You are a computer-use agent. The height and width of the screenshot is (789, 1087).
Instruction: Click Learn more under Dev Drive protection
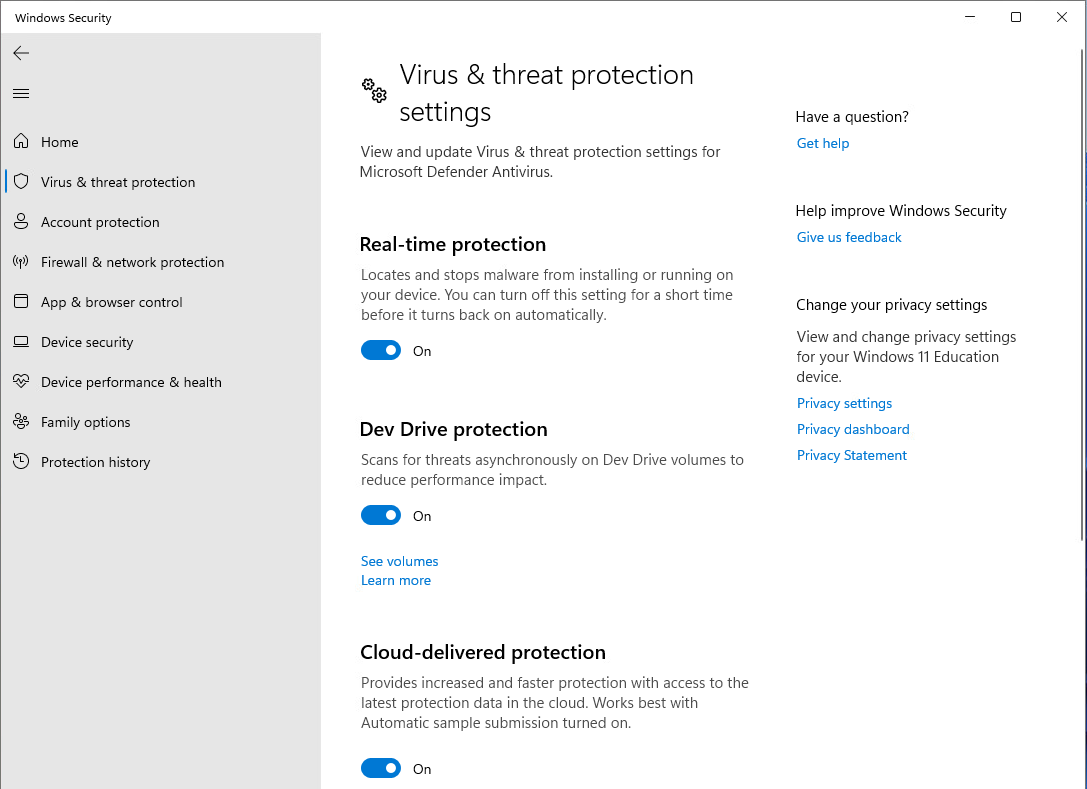point(396,580)
